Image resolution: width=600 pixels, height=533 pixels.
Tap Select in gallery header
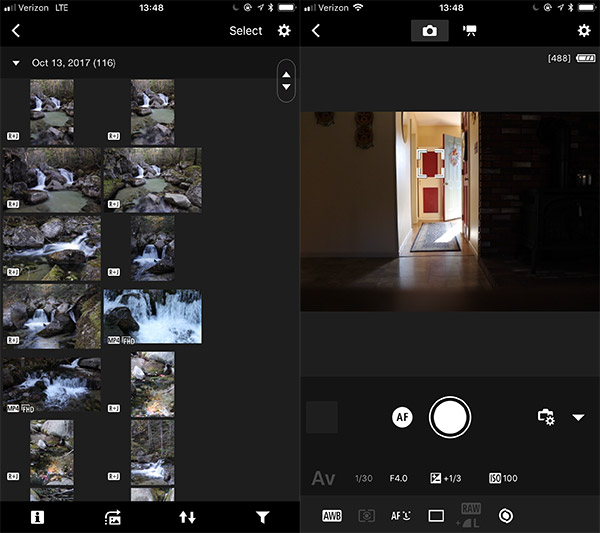(x=245, y=31)
